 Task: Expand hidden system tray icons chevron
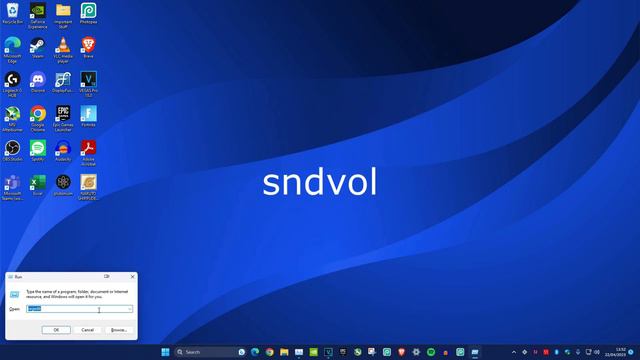coord(514,352)
